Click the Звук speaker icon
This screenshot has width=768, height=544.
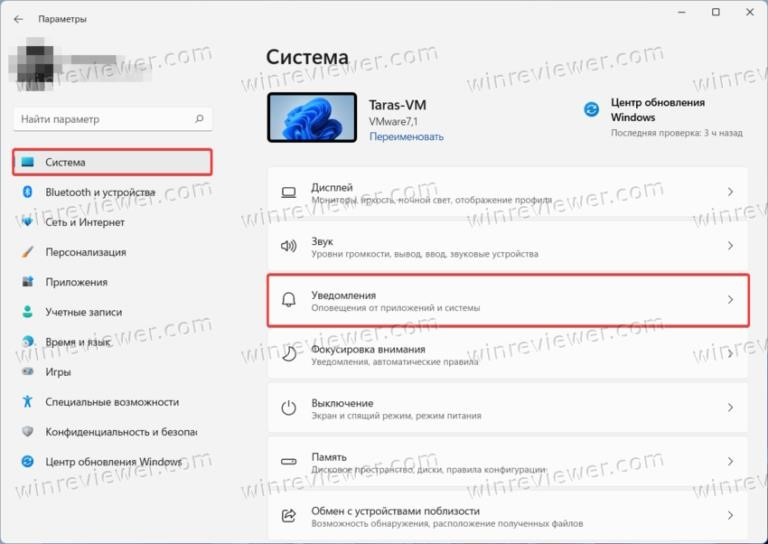tap(288, 246)
